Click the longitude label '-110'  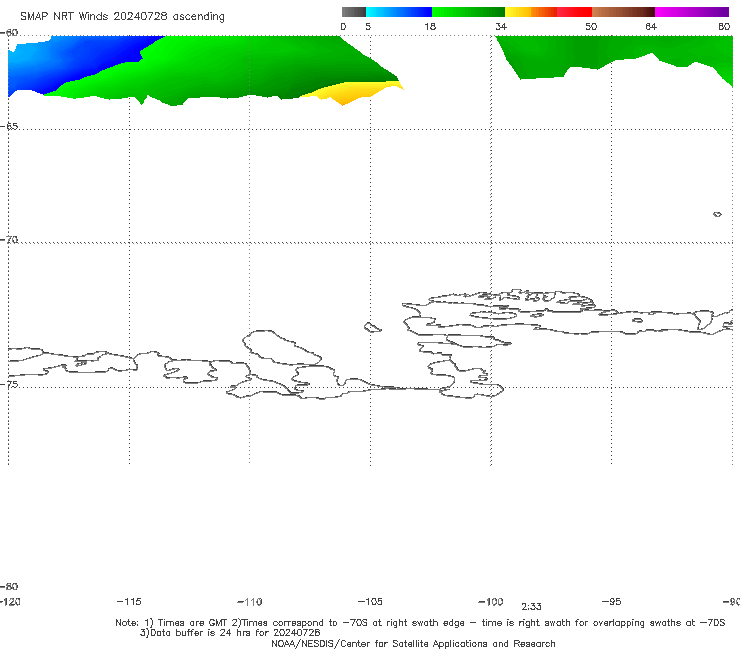pyautogui.click(x=250, y=602)
